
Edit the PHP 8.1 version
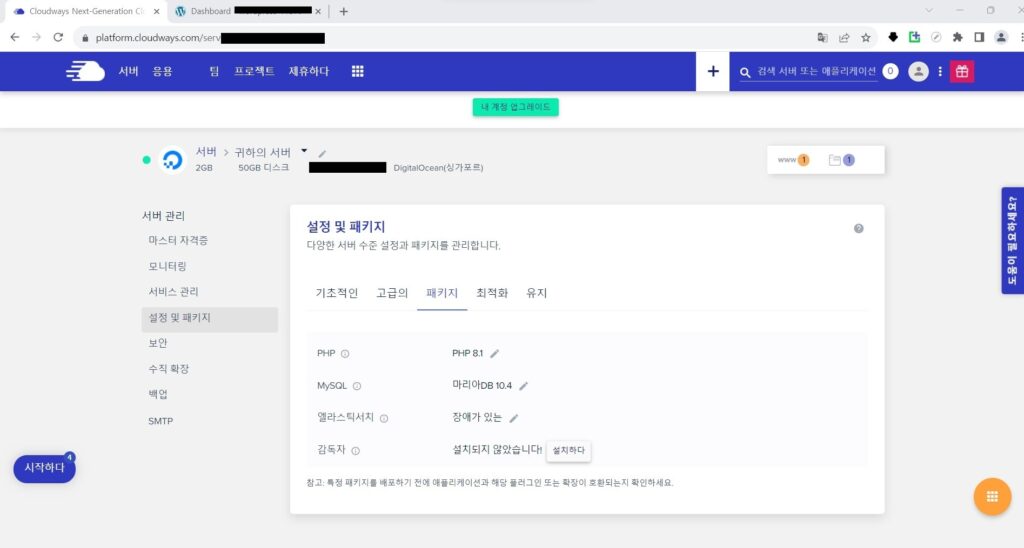[x=494, y=353]
